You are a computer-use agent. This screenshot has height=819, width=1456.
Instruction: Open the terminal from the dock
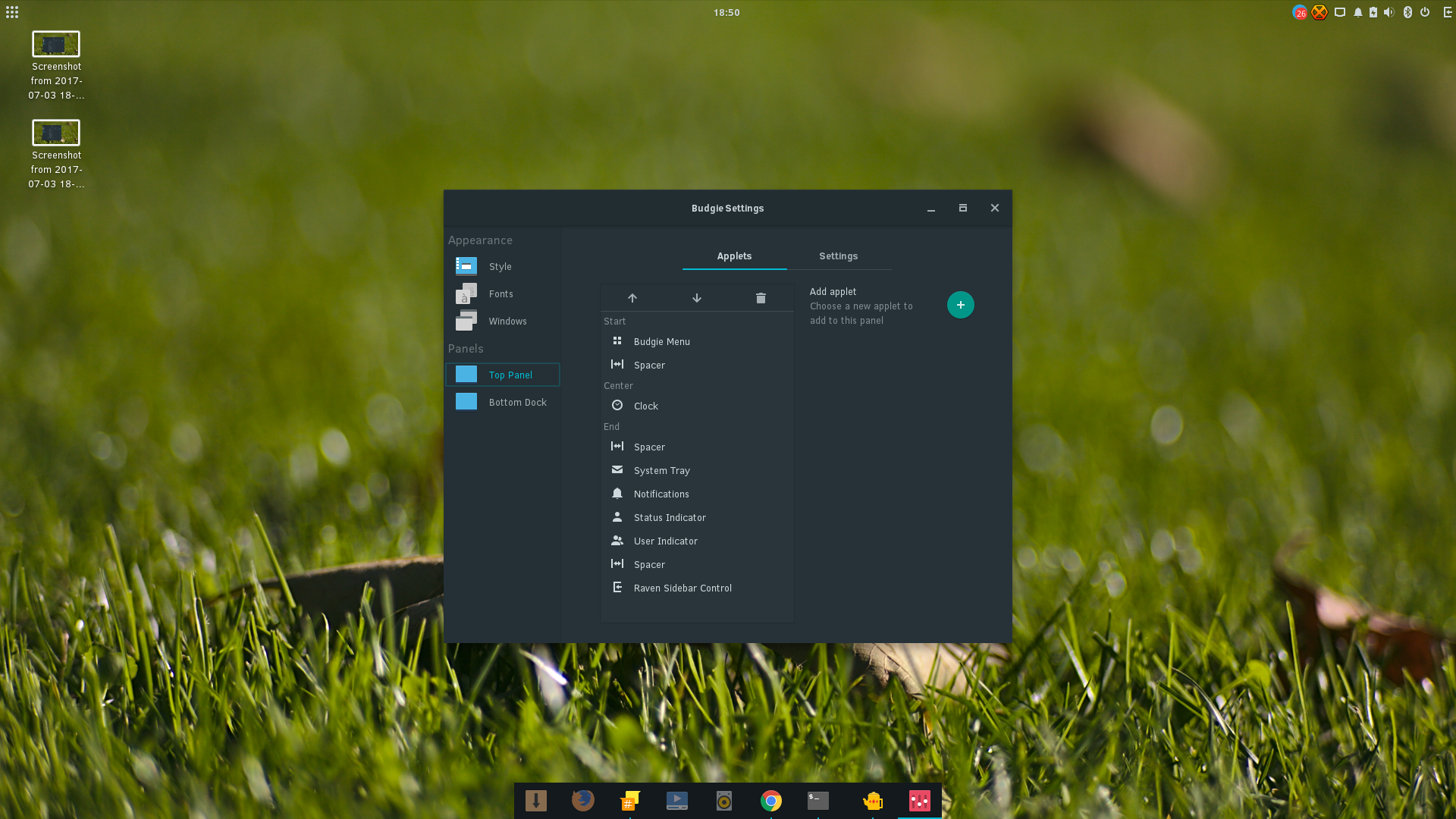pos(818,801)
